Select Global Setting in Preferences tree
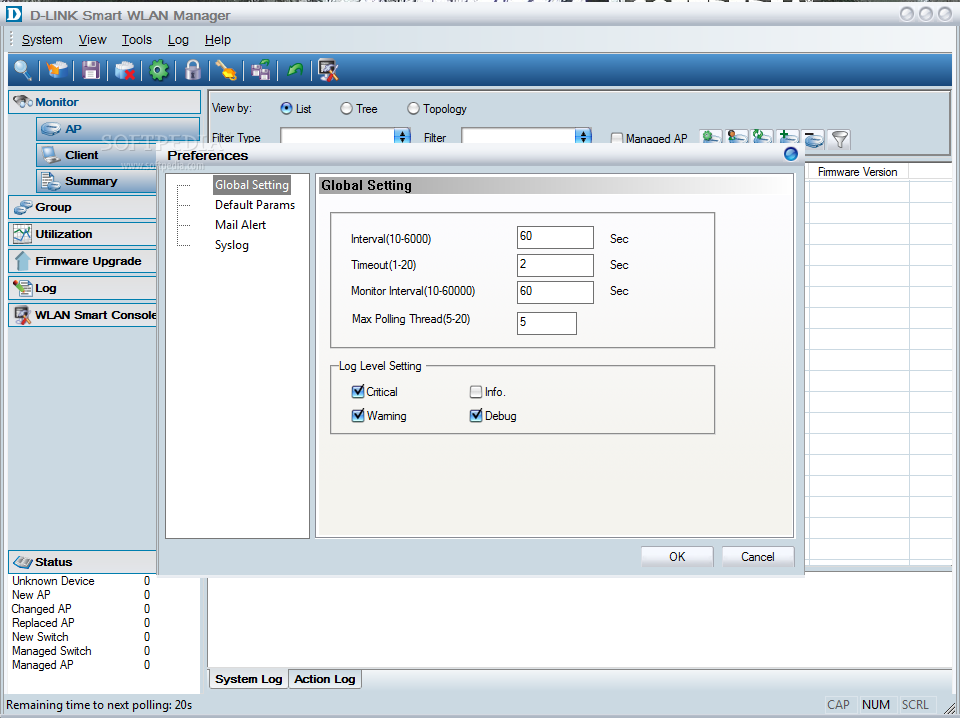960x718 pixels. click(252, 185)
